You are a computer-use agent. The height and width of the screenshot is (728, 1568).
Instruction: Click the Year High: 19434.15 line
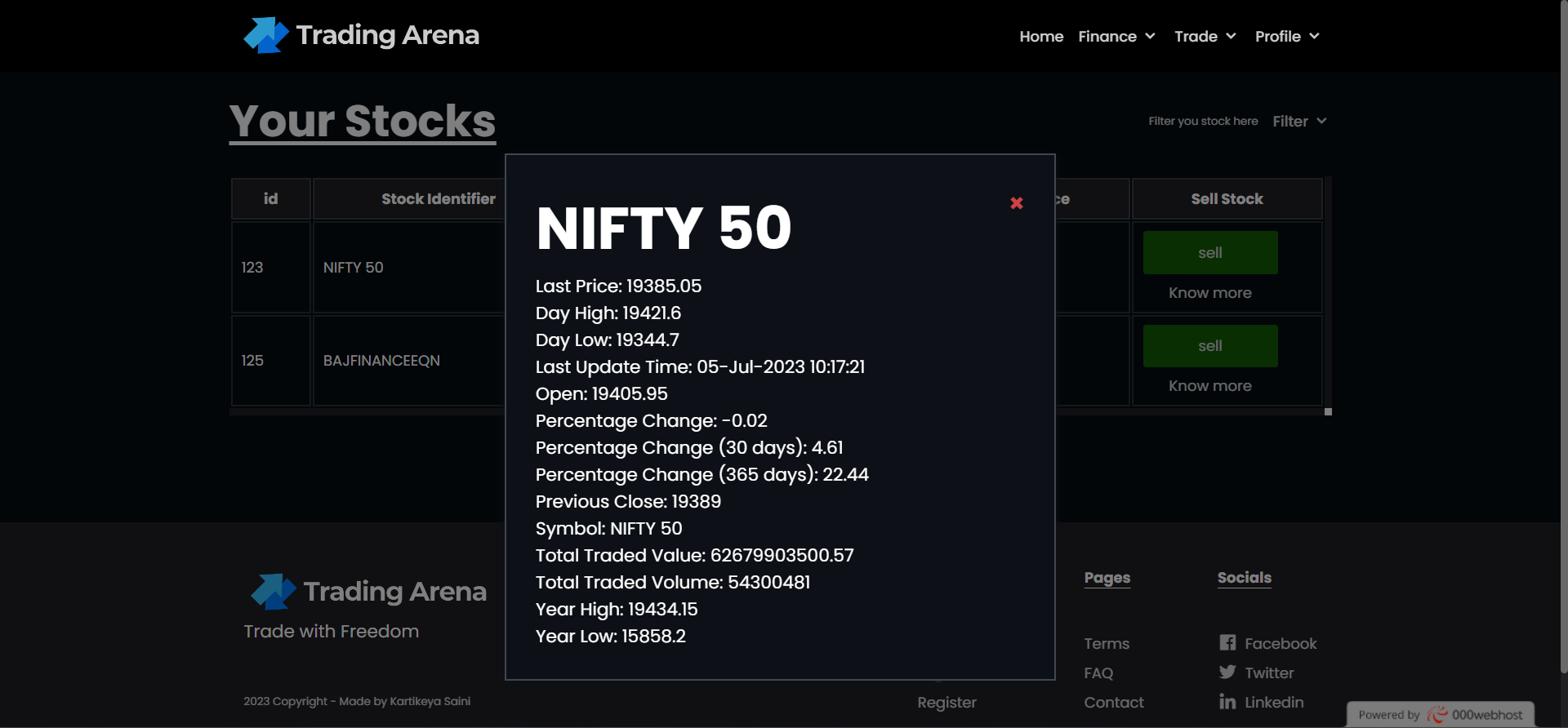coord(617,609)
